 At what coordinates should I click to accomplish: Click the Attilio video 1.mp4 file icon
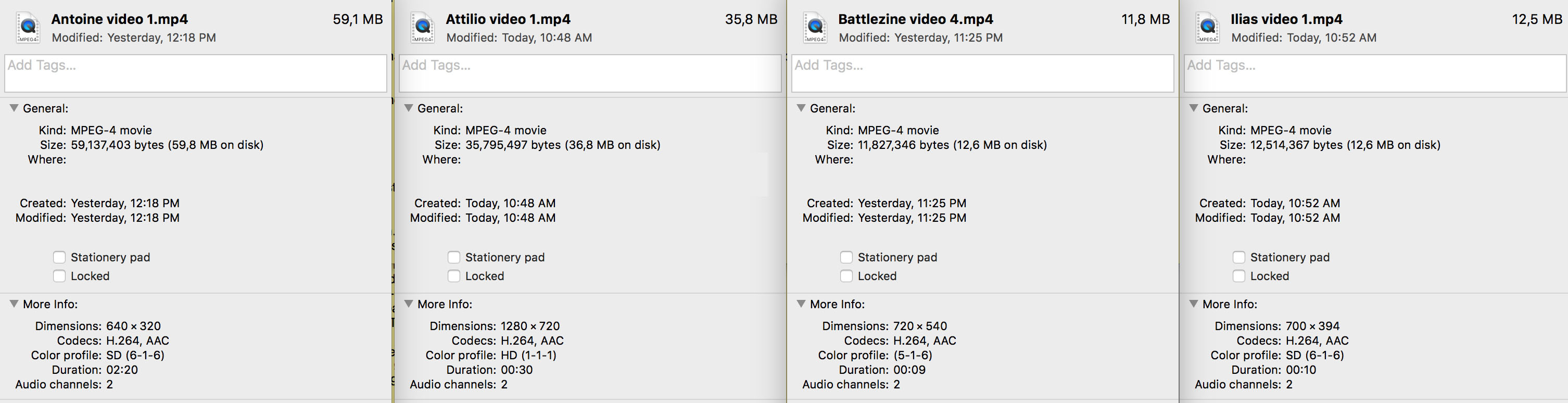point(422,28)
